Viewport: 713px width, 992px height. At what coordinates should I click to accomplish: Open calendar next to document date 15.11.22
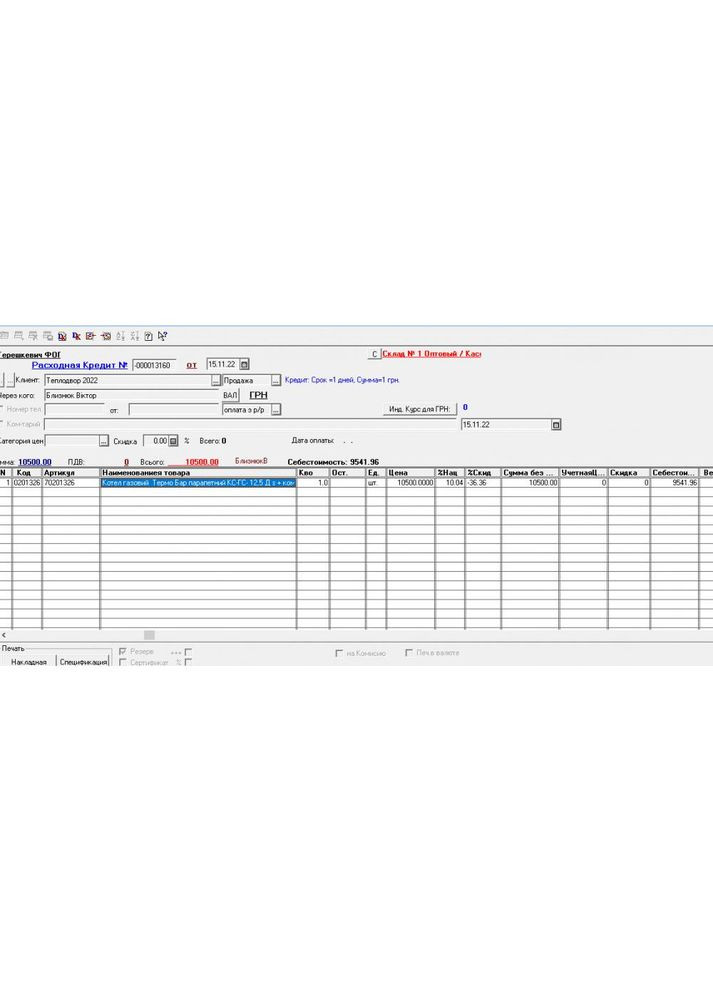(x=245, y=365)
